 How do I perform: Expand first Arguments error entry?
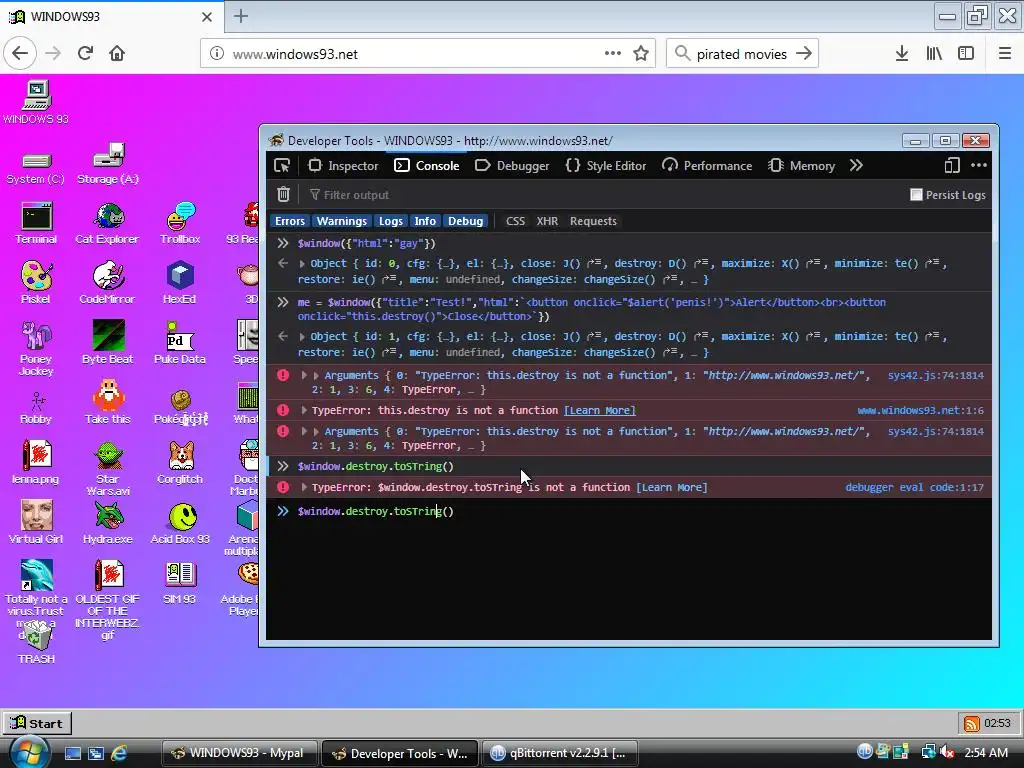tap(304, 376)
